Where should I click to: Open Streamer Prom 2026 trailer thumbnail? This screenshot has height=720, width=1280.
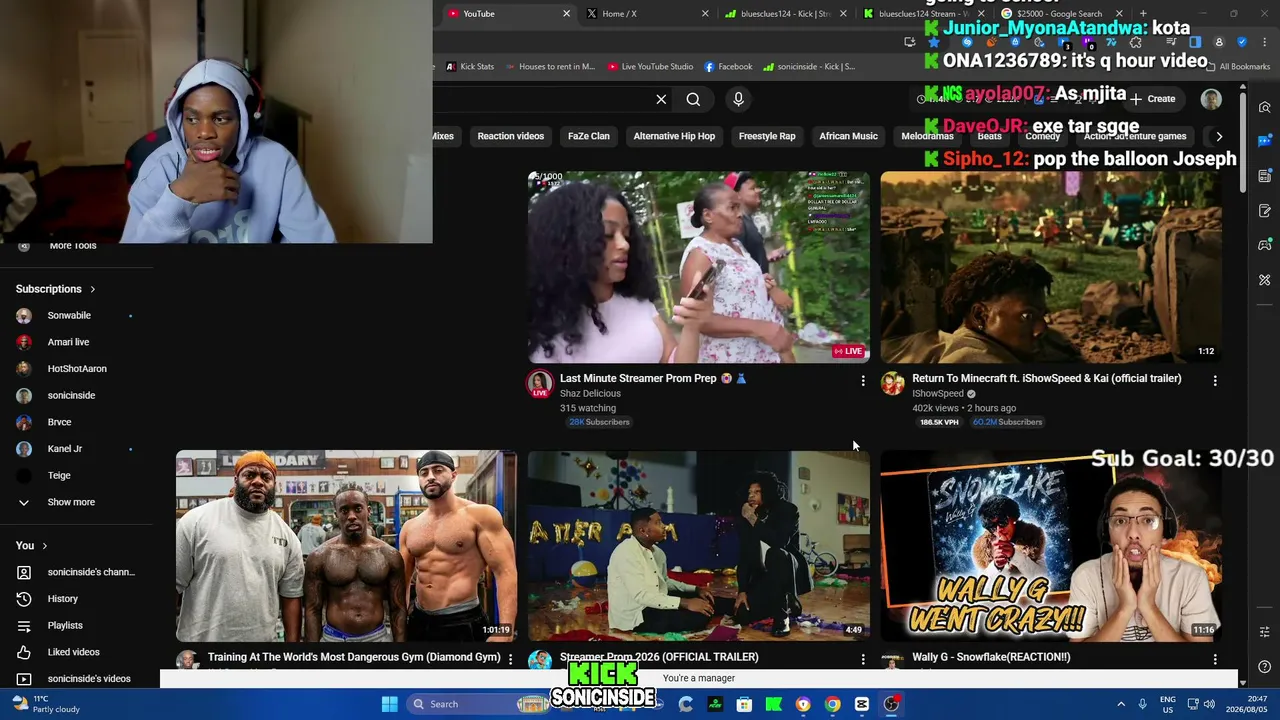[698, 546]
